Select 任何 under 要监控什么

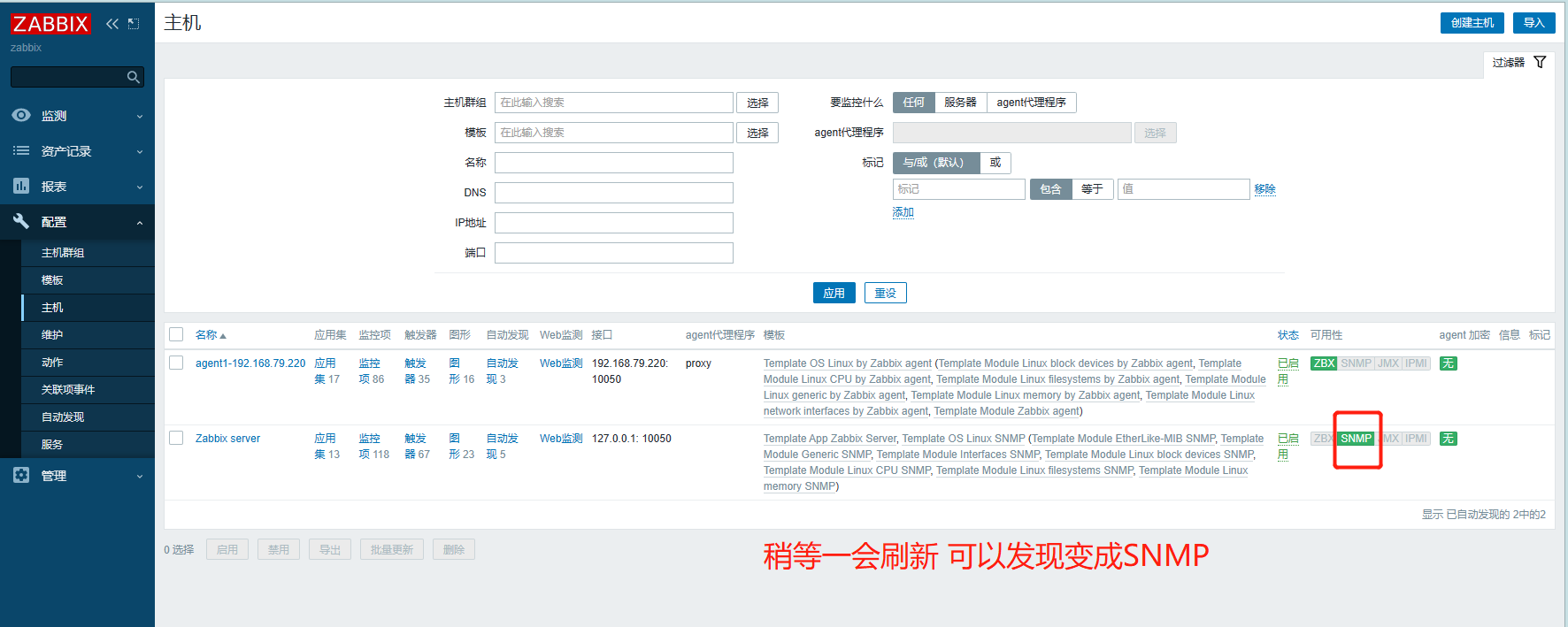coord(913,103)
